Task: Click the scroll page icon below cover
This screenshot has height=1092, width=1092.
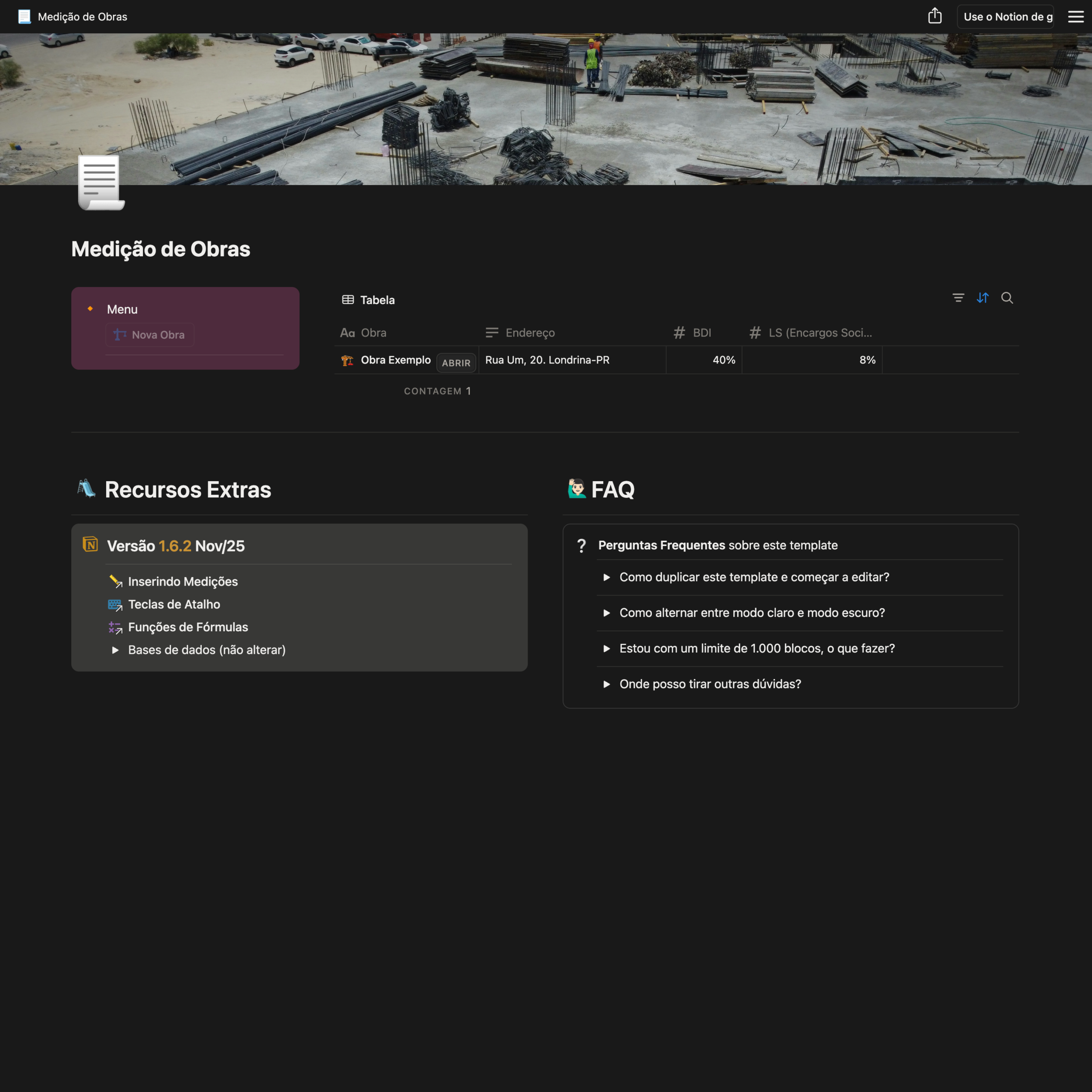Action: pos(101,183)
